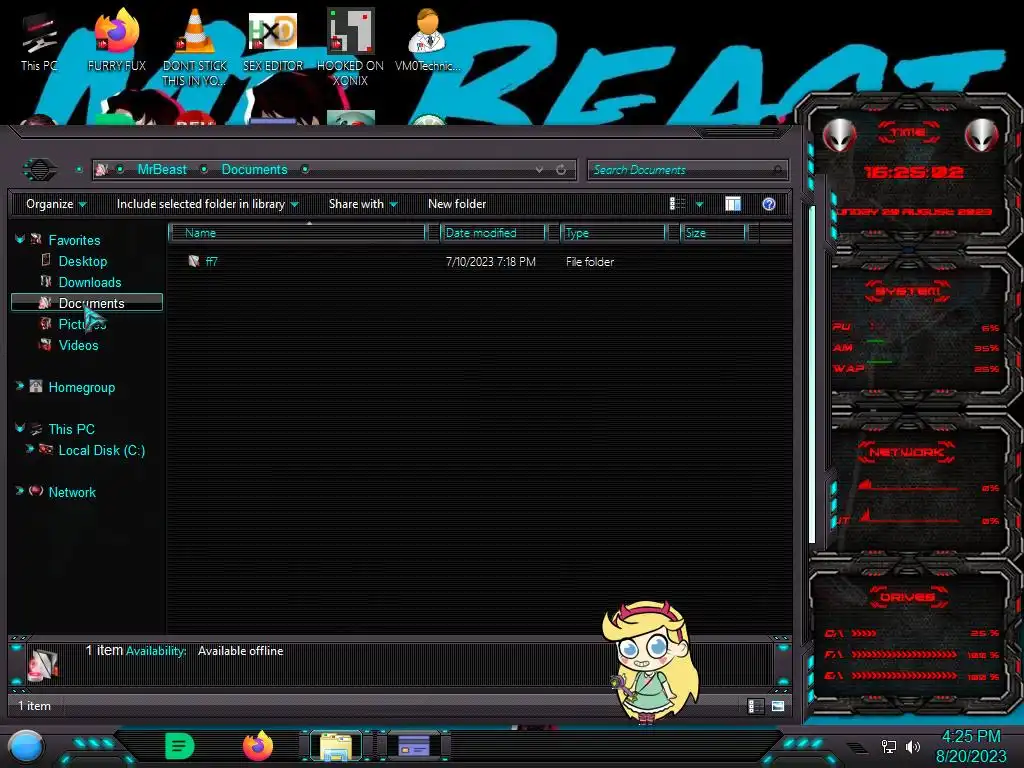Open the help question mark icon
1024x768 pixels.
point(769,204)
